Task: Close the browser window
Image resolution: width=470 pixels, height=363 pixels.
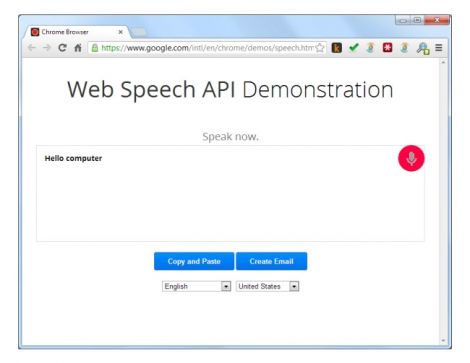Action: coord(437,20)
